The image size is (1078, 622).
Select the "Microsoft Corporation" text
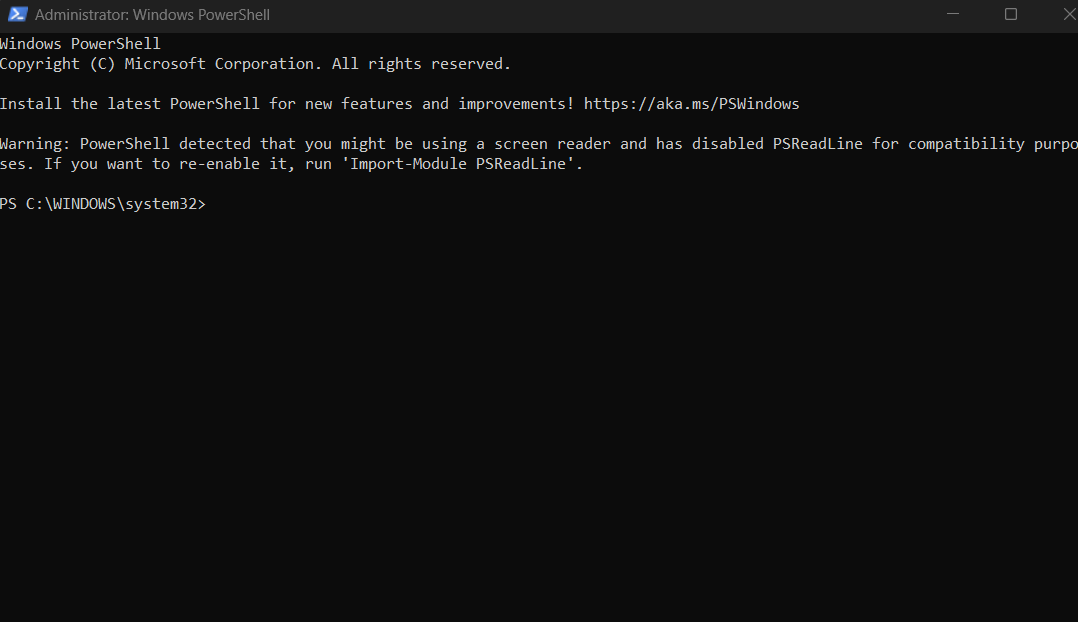(x=218, y=64)
